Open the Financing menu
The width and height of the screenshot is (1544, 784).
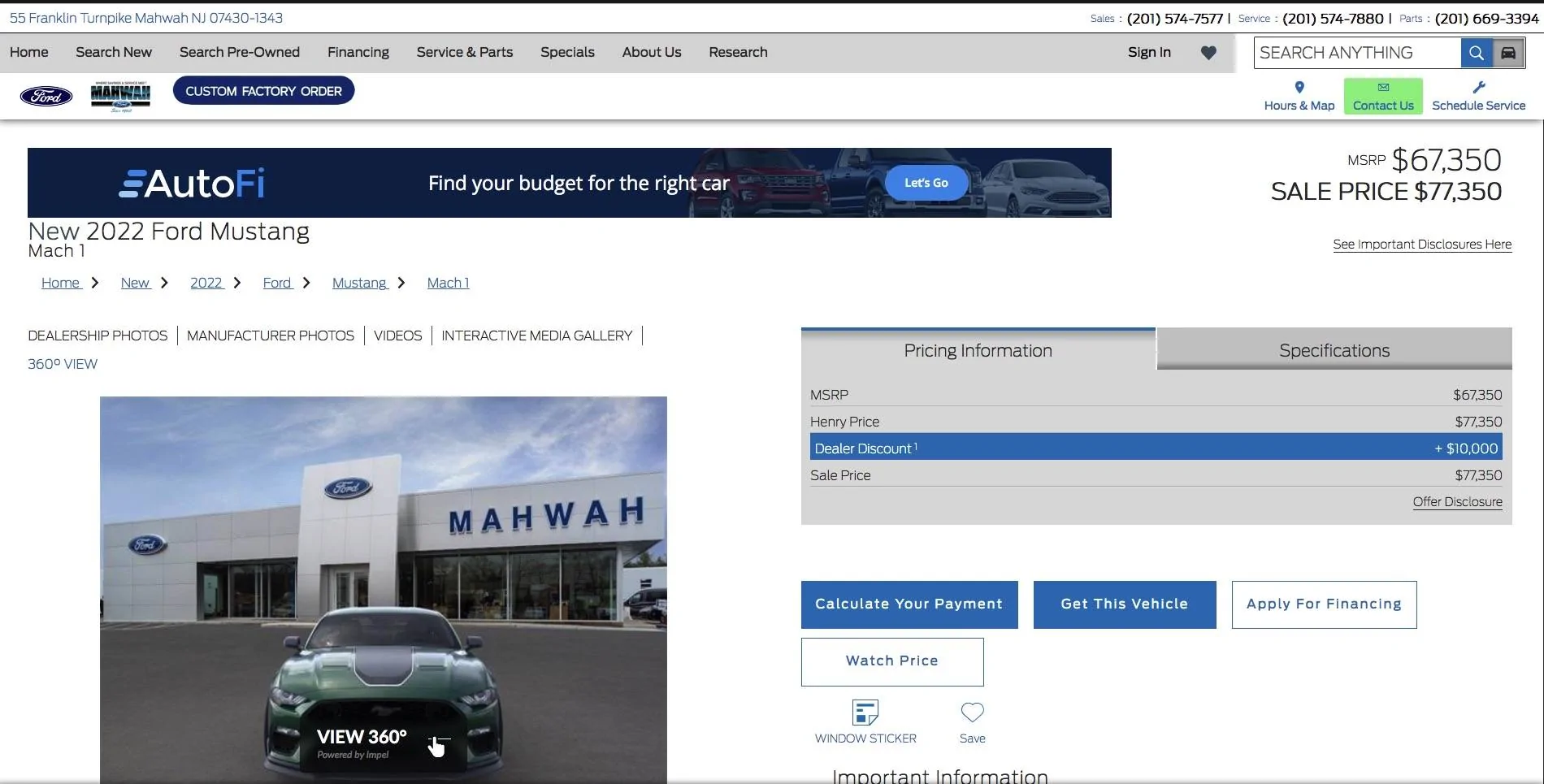tap(358, 52)
